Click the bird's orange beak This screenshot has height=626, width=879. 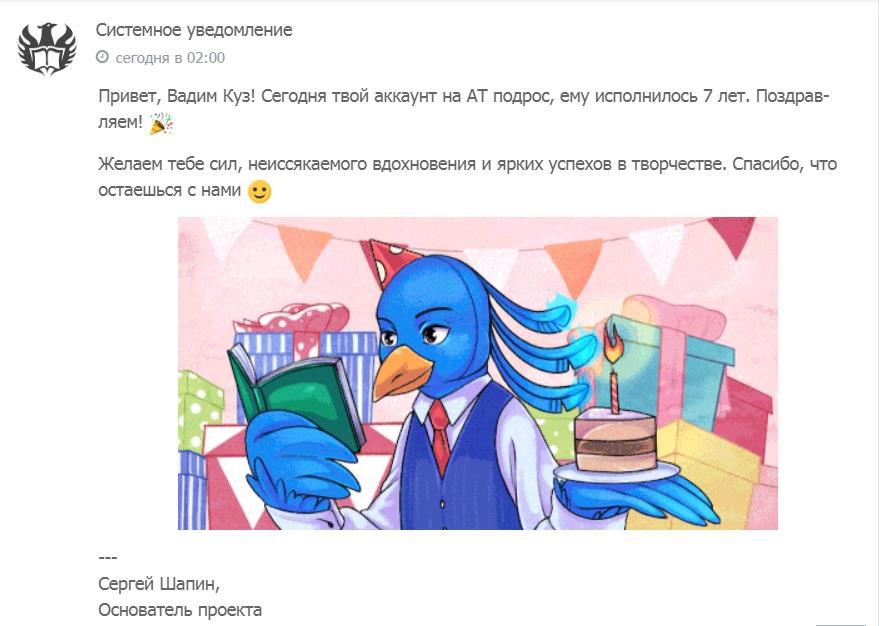click(400, 372)
